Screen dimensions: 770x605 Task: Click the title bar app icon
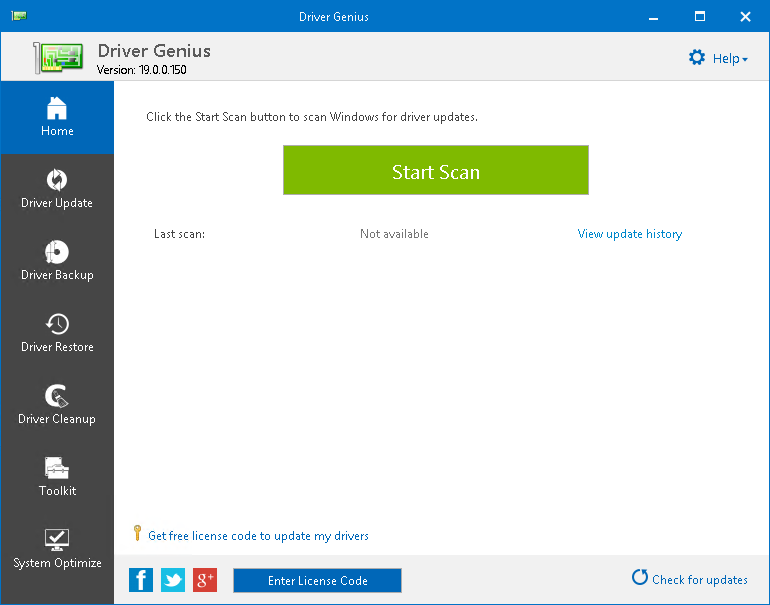click(x=19, y=16)
